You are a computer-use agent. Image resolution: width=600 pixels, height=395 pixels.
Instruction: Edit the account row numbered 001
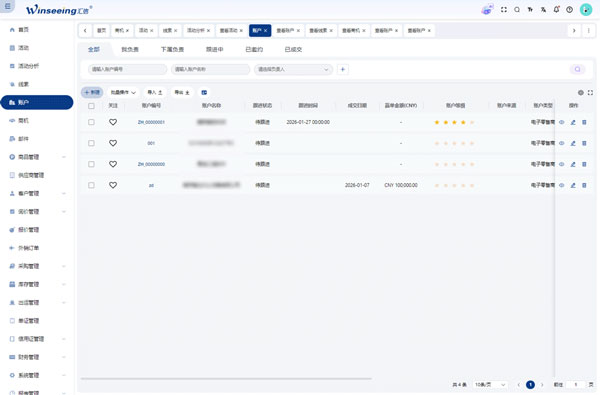tap(573, 143)
